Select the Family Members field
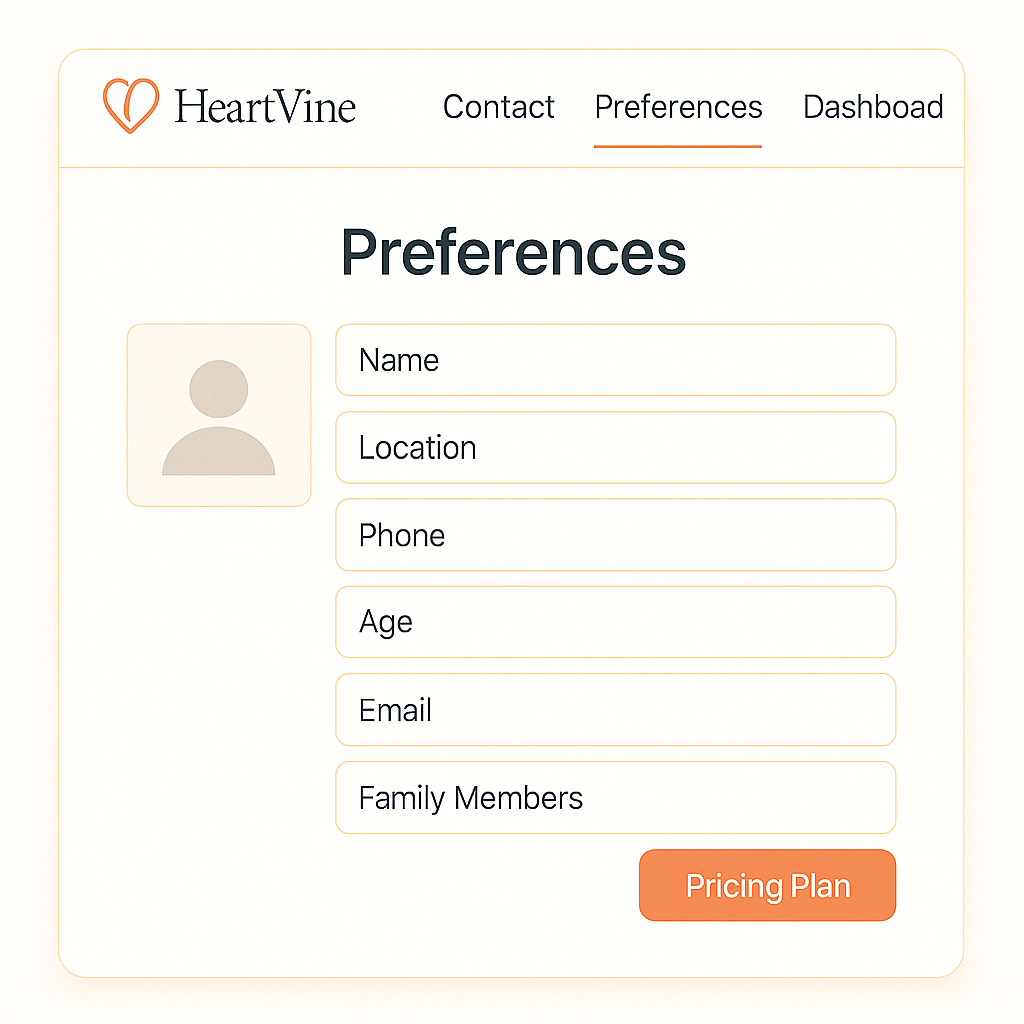This screenshot has width=1024, height=1024. (615, 797)
